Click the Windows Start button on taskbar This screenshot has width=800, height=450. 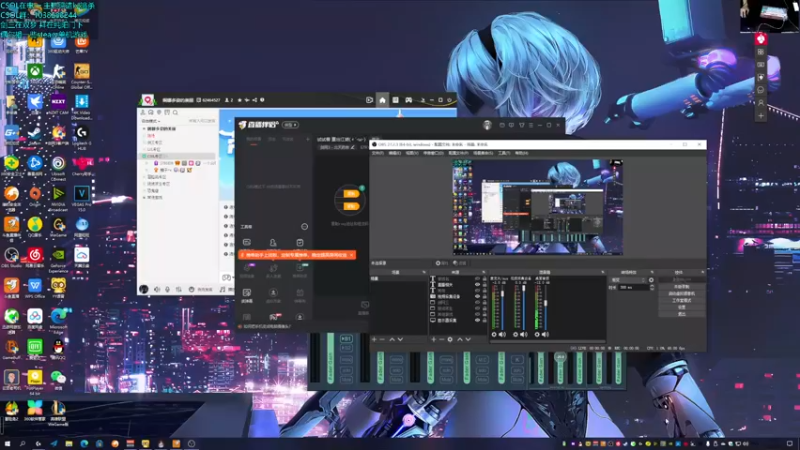coord(7,444)
